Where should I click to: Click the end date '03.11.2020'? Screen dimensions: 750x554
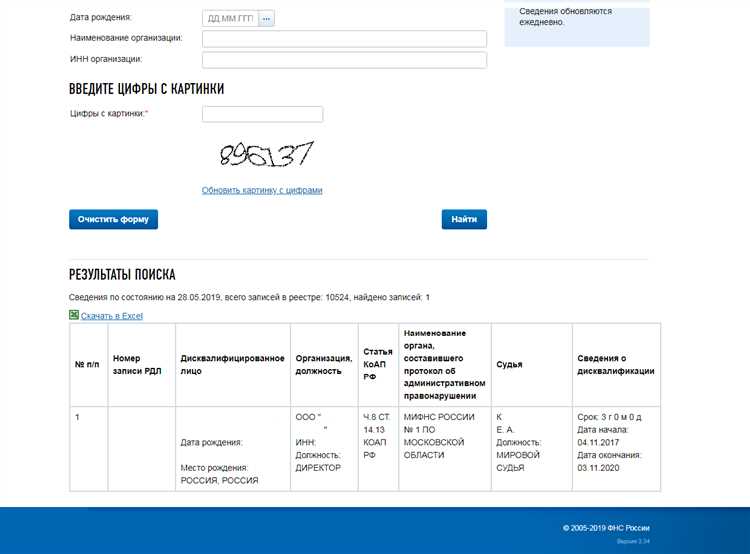(598, 468)
